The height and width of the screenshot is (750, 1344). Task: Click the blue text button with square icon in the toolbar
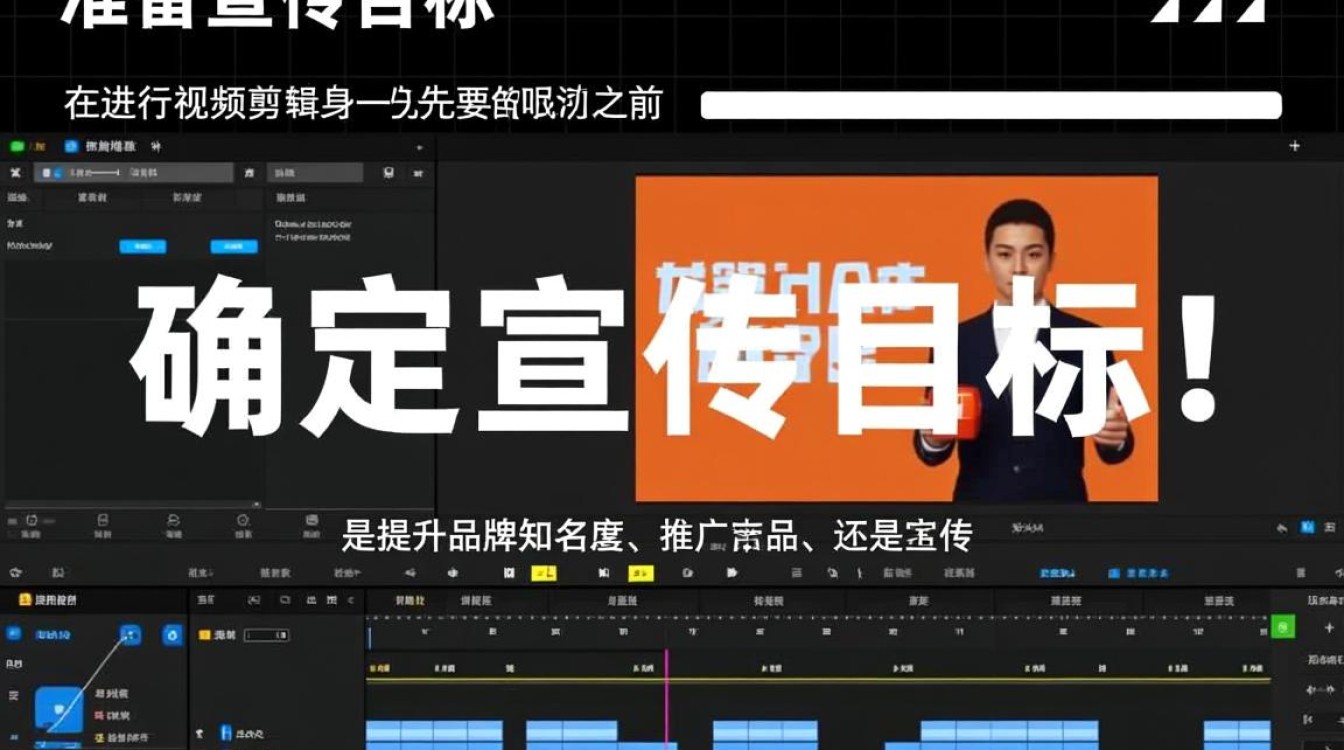(1139, 574)
